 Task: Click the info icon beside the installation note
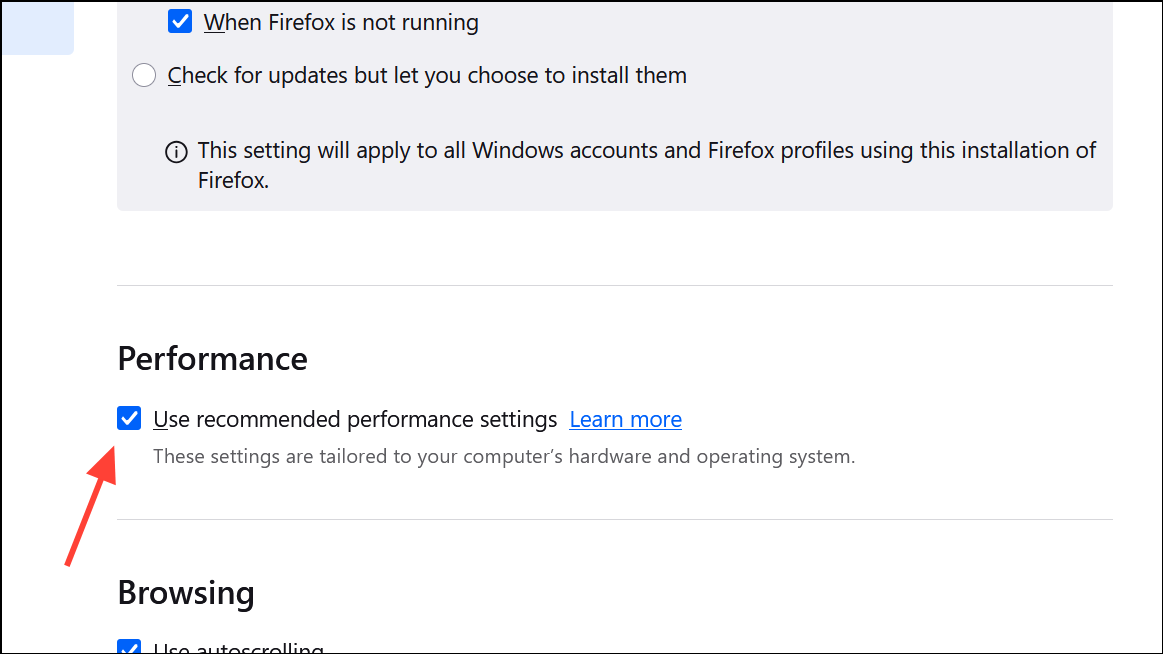tap(176, 152)
